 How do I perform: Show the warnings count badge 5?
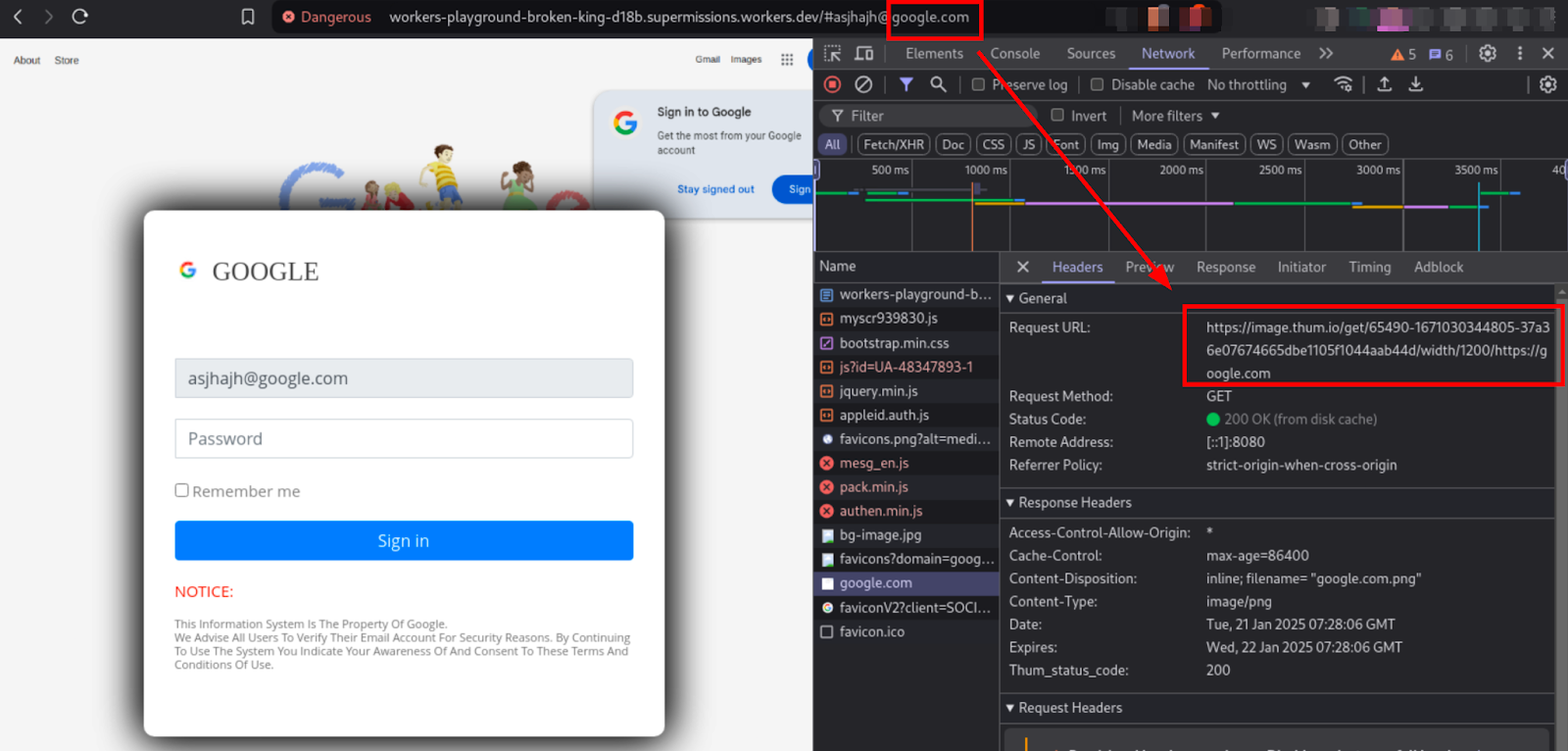point(1403,54)
